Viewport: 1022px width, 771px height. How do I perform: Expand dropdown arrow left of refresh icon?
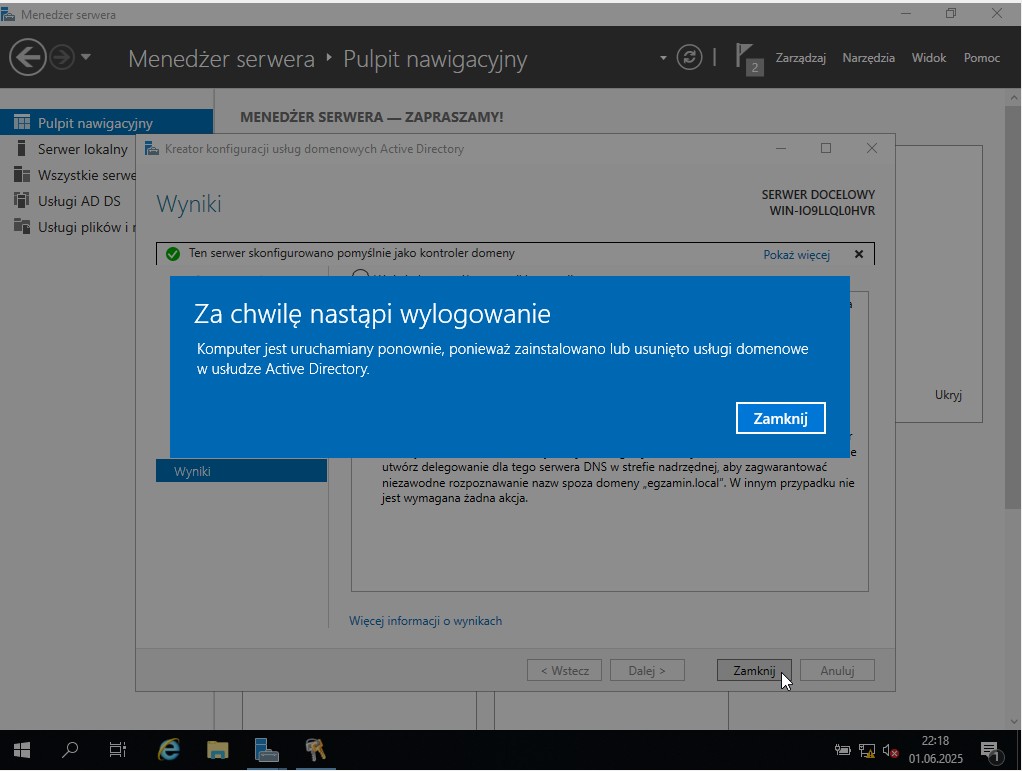pyautogui.click(x=662, y=58)
